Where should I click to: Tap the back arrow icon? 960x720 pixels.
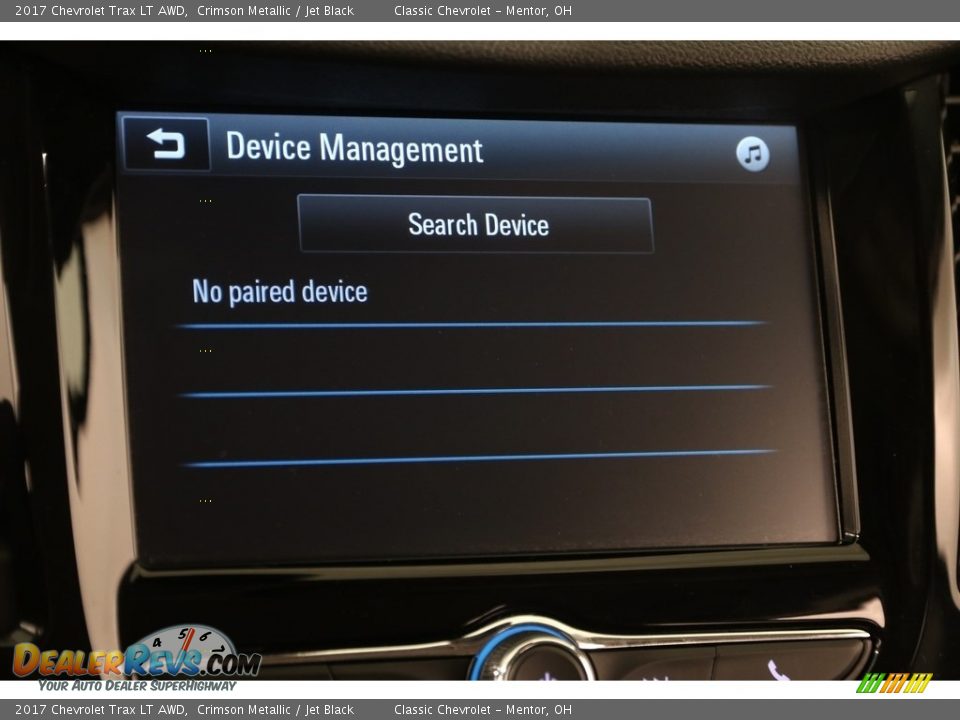166,145
